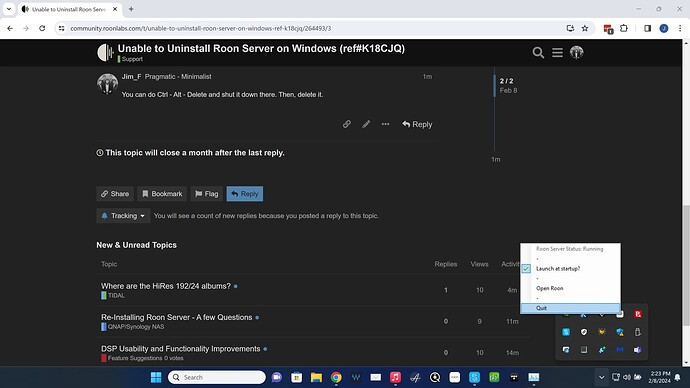Open the Chrome tab search dropdown

click(x=9, y=9)
